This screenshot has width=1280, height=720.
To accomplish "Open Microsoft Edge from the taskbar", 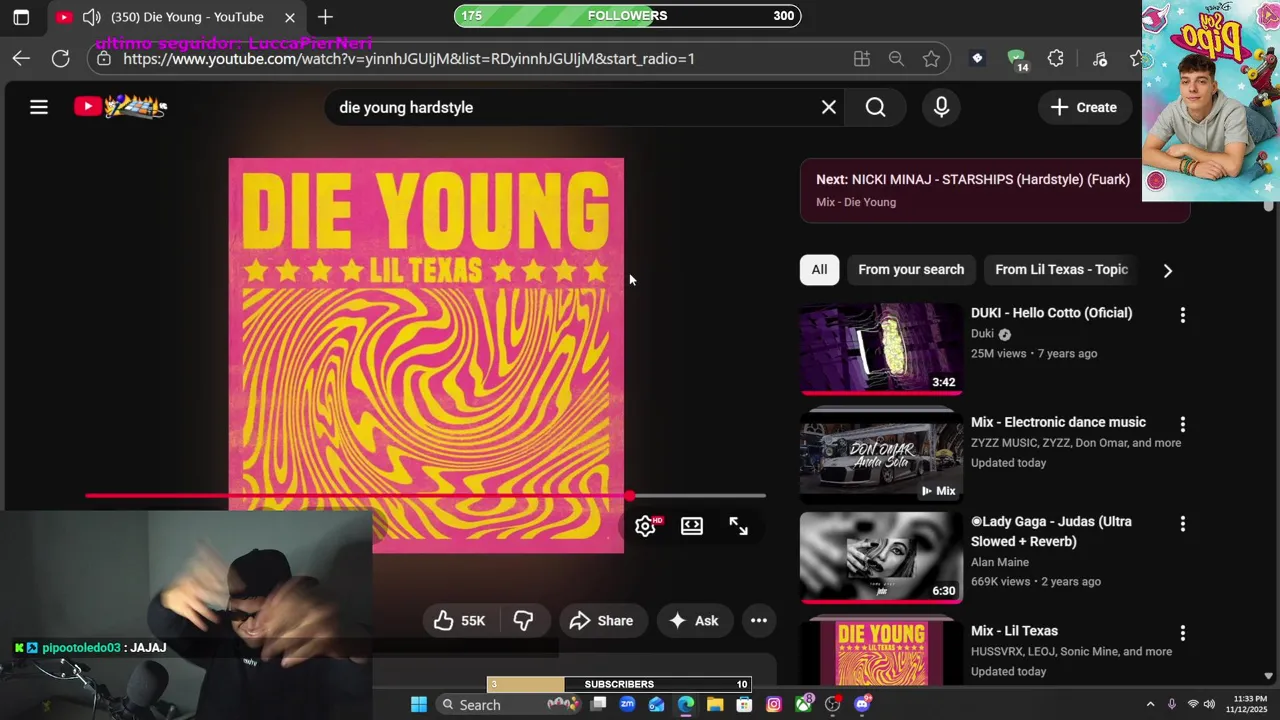I will pos(686,705).
